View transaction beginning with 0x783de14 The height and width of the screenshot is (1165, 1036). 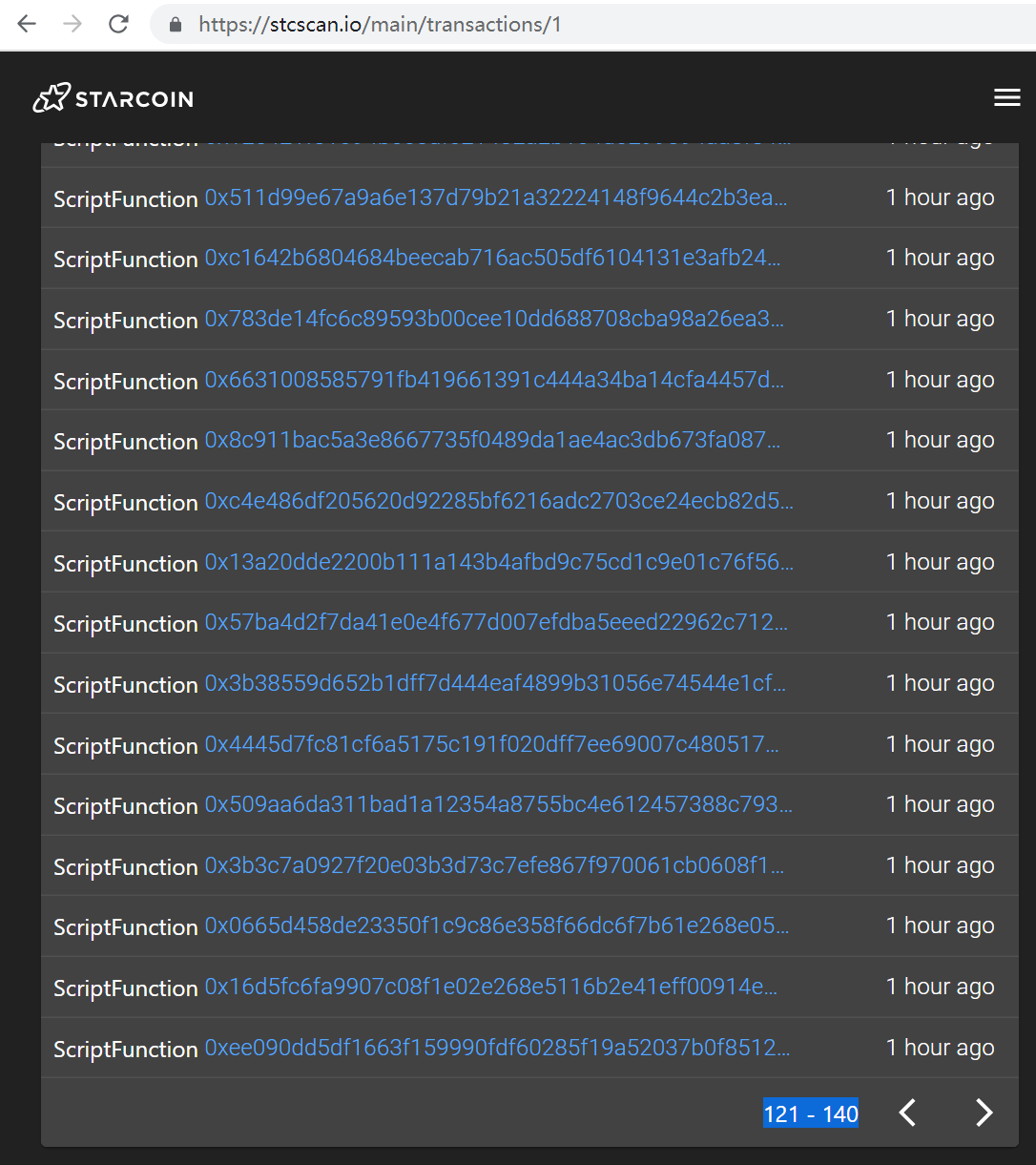tap(494, 319)
